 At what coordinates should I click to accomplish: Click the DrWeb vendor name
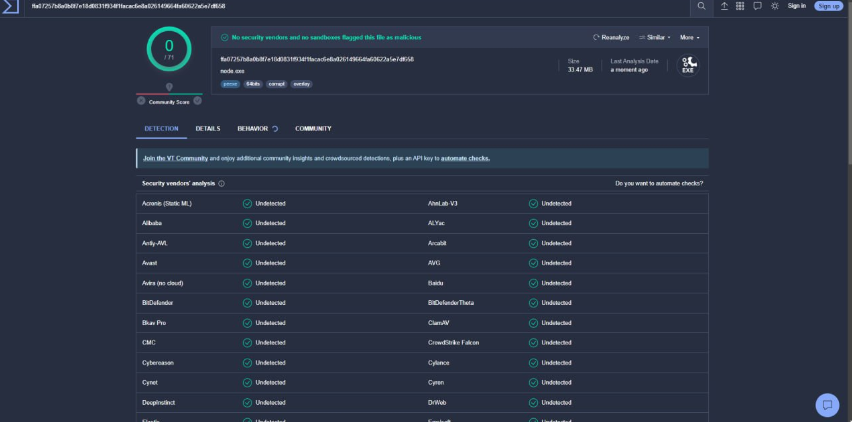[x=437, y=402]
